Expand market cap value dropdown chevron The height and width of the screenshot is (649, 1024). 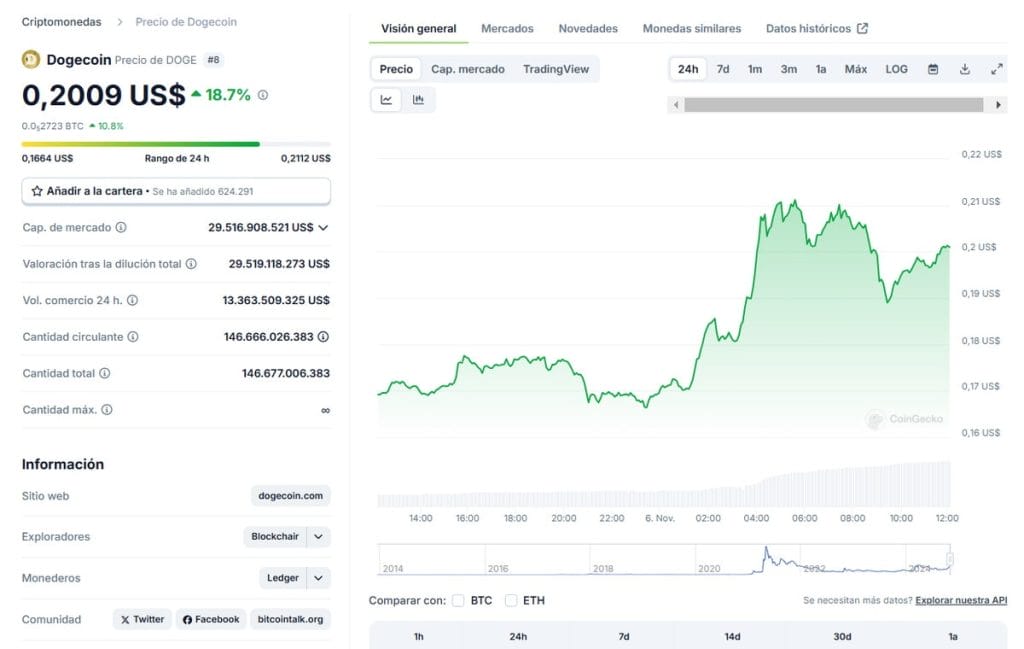click(323, 228)
